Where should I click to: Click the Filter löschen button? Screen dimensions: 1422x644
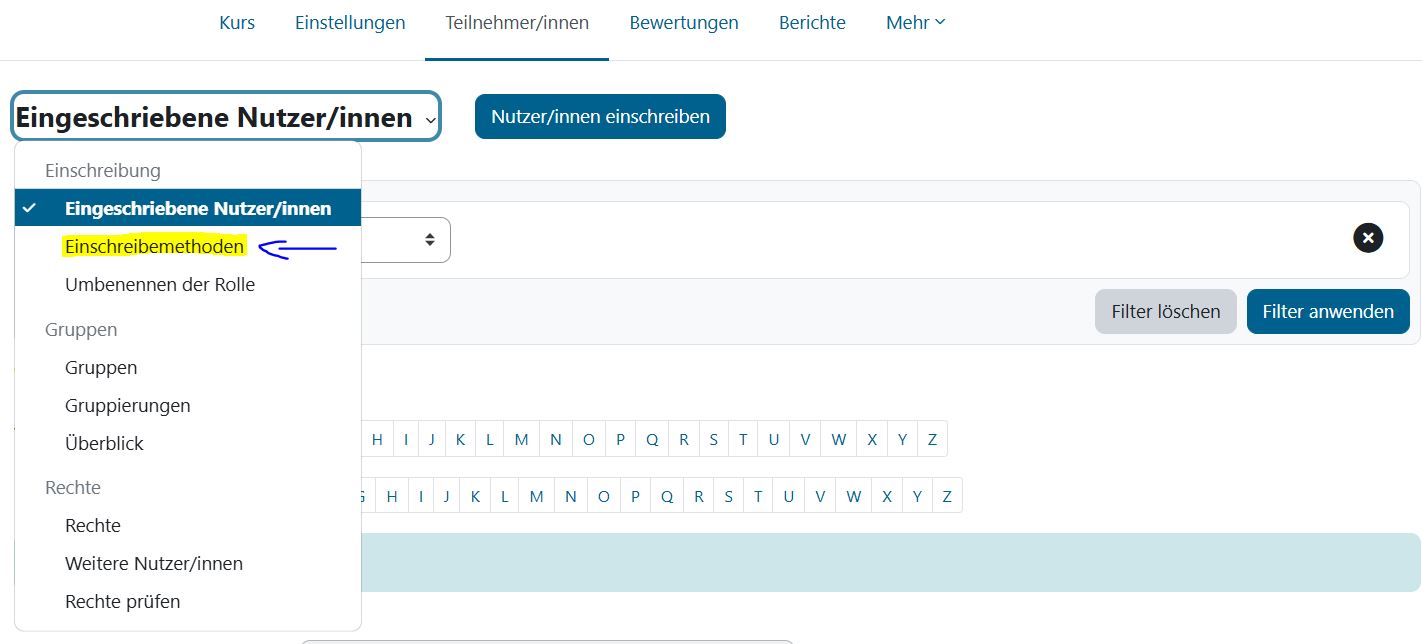point(1165,312)
